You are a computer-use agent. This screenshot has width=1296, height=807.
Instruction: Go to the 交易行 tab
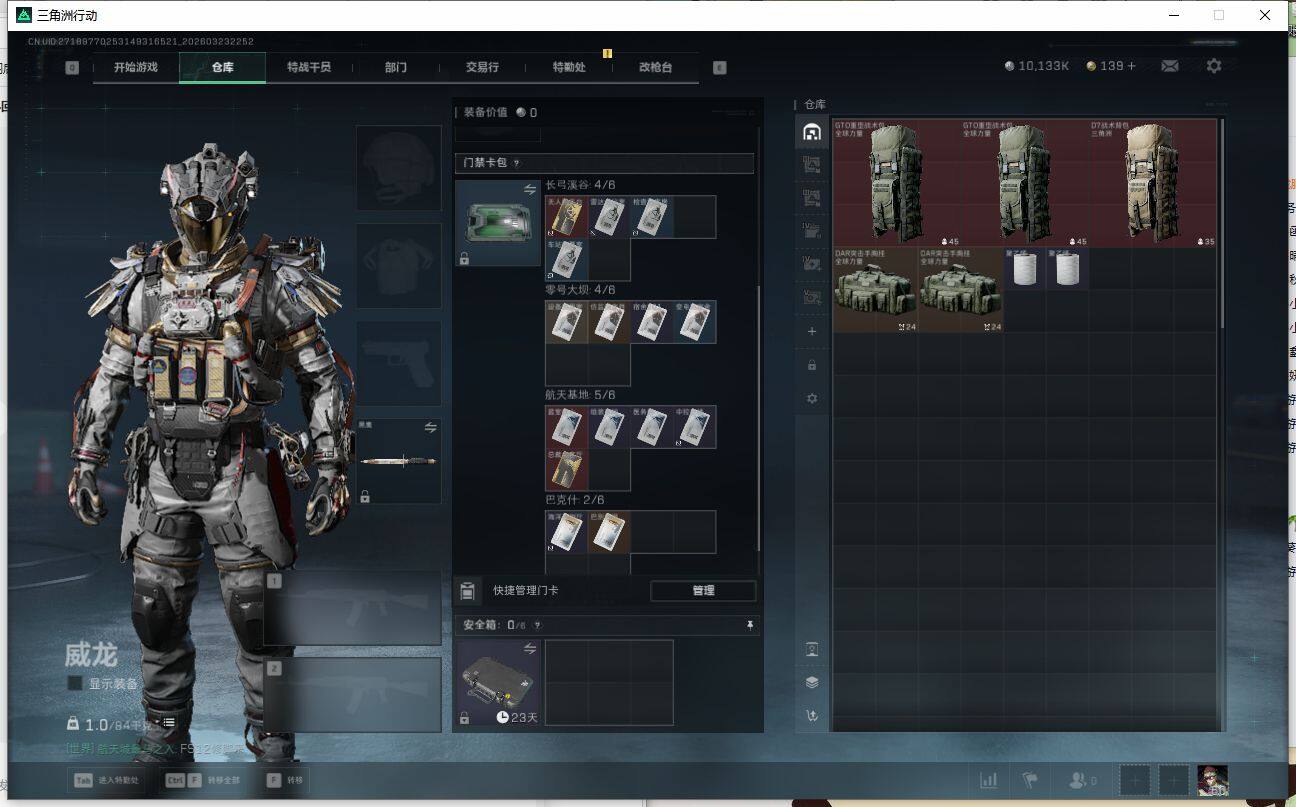[482, 67]
